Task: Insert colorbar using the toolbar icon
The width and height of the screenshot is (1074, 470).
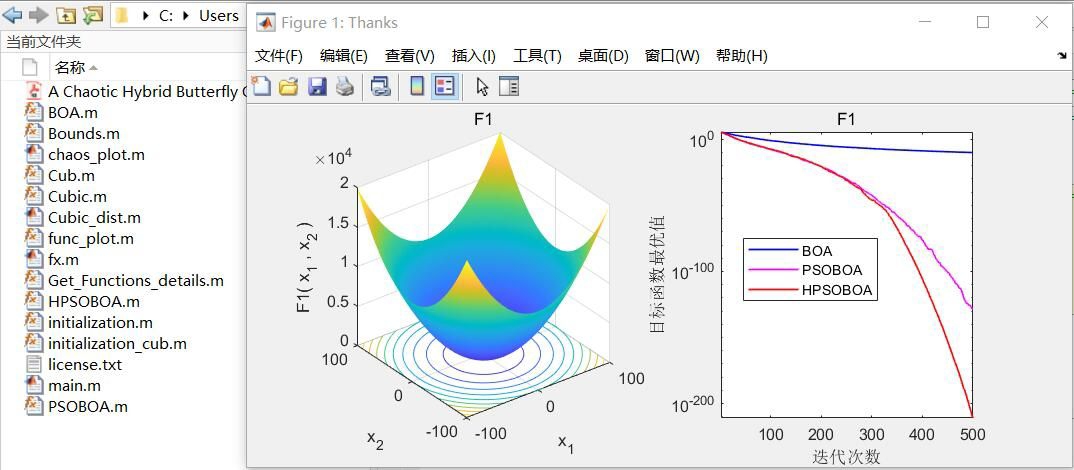Action: pyautogui.click(x=416, y=86)
